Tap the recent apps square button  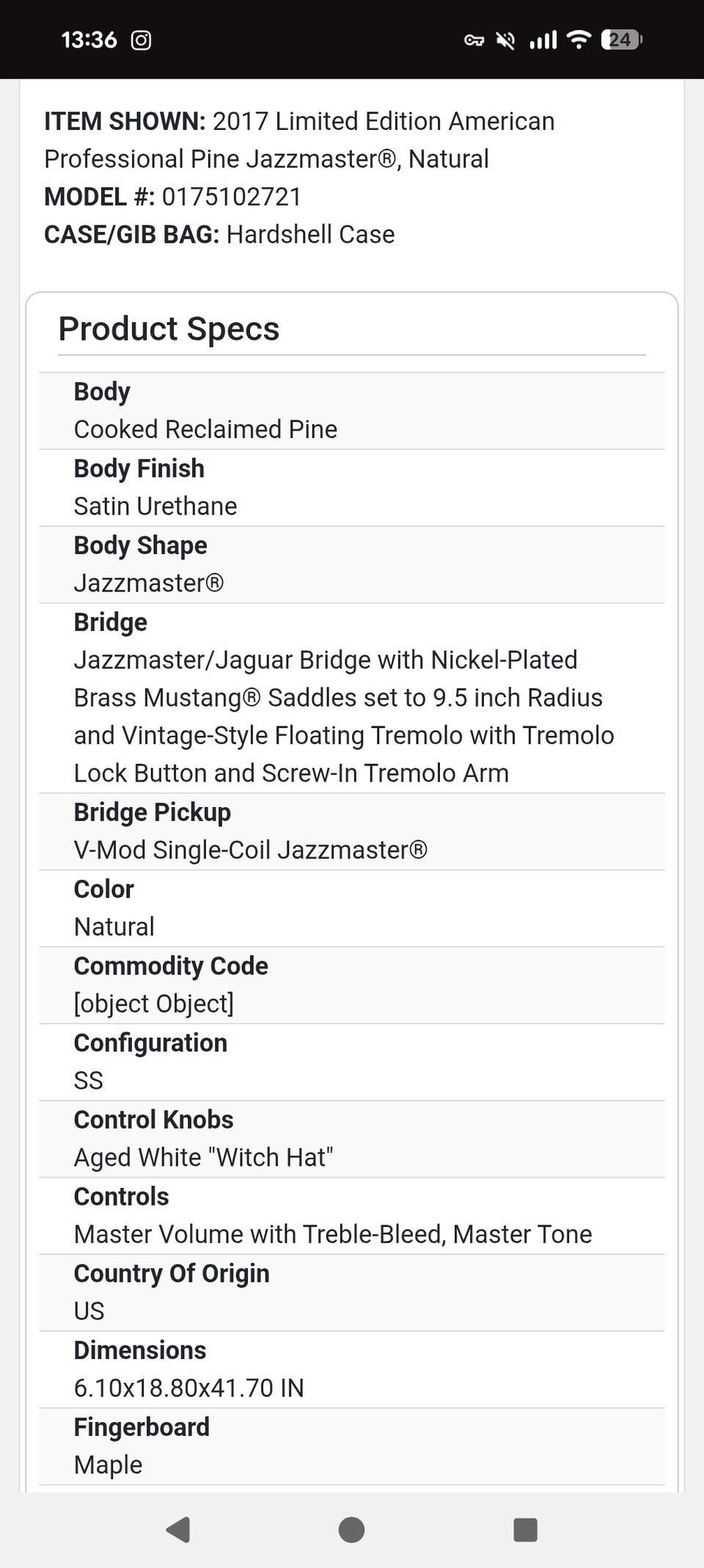coord(525,1530)
